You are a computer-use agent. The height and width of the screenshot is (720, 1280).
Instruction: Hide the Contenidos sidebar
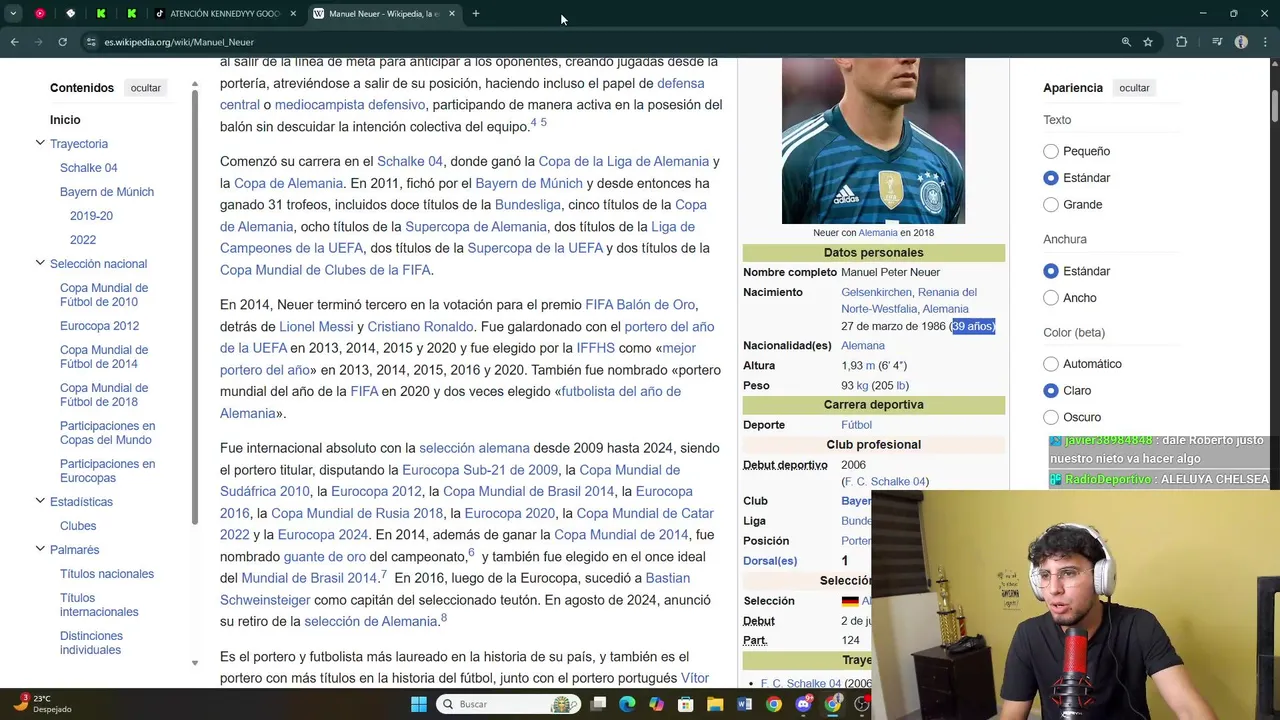click(145, 88)
